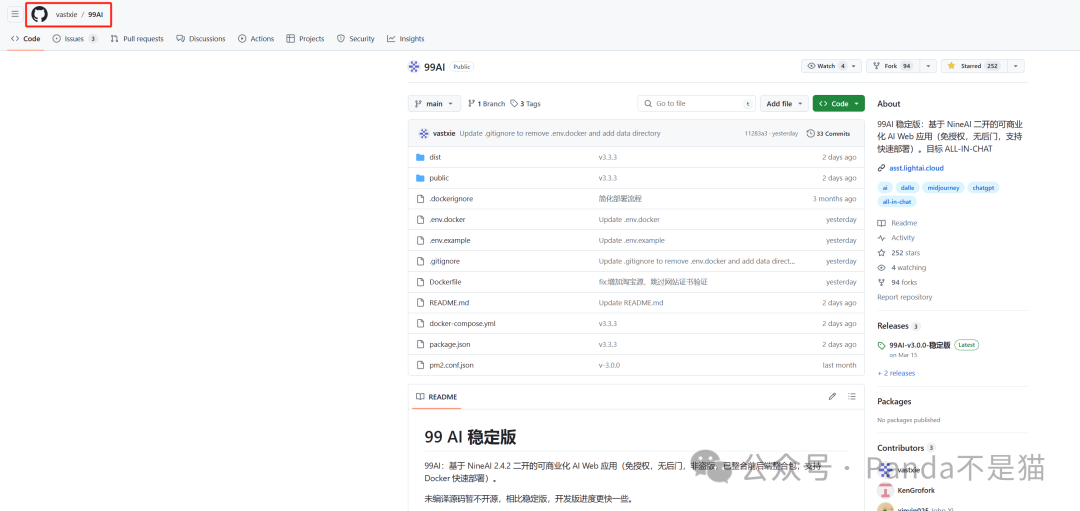The width and height of the screenshot is (1080, 511).
Task: Open the docker-compose.yml file
Action: 462,324
